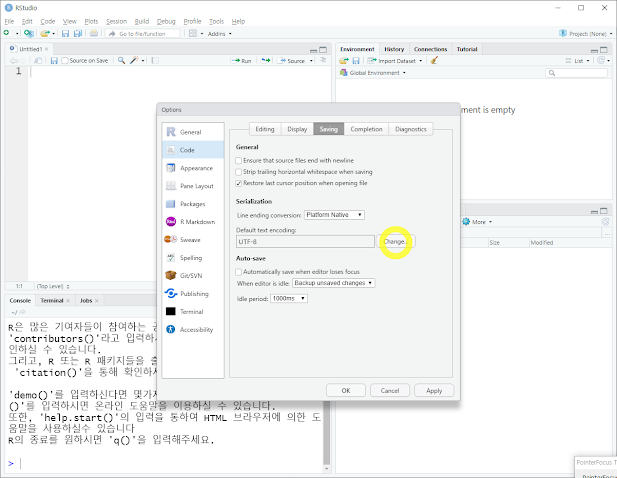
Task: Toggle Source on Save checkbox
Action: point(65,61)
